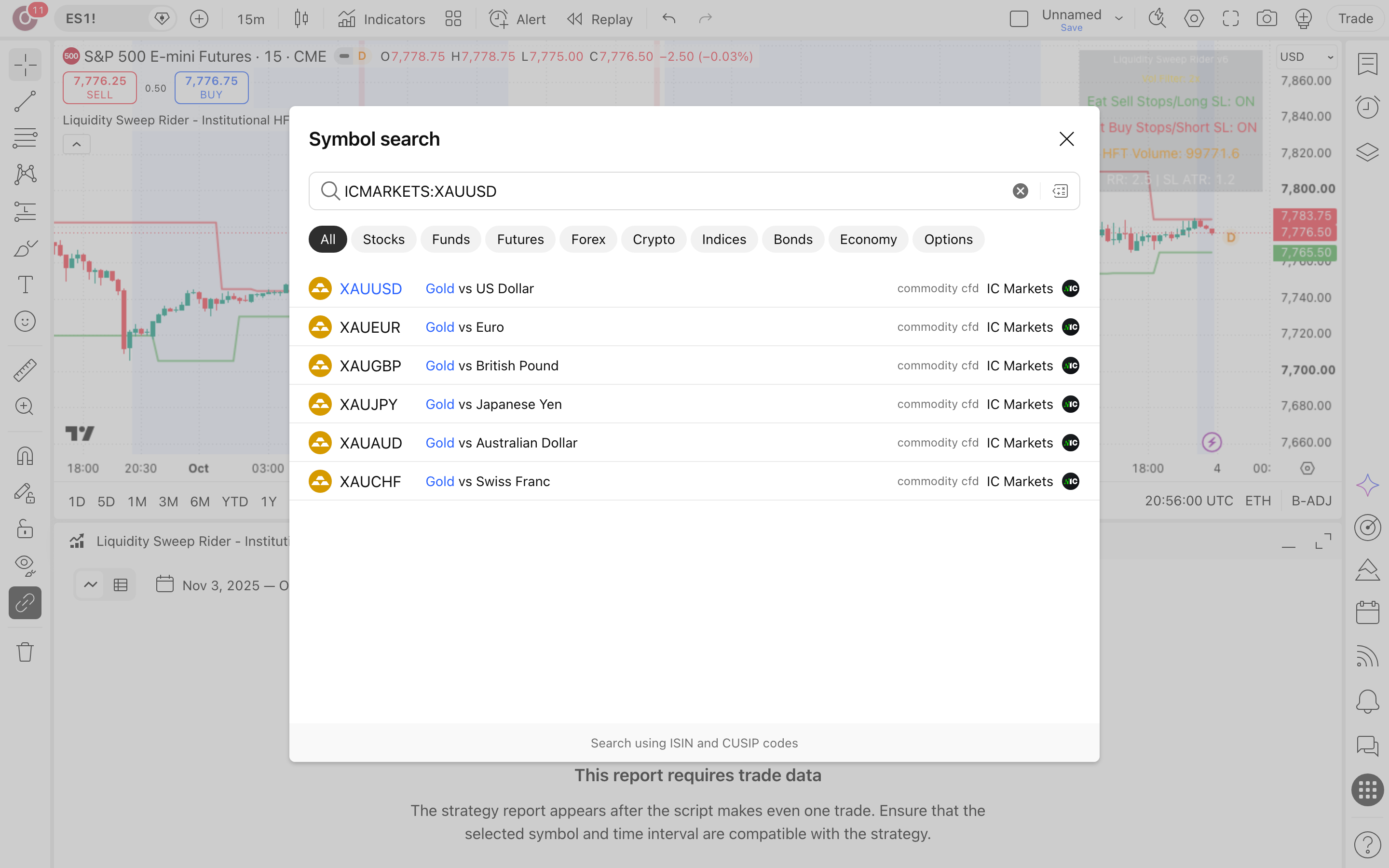Image resolution: width=1389 pixels, height=868 pixels.
Task: Choose XAUCHF Gold vs Swiss Franc
Action: click(694, 481)
